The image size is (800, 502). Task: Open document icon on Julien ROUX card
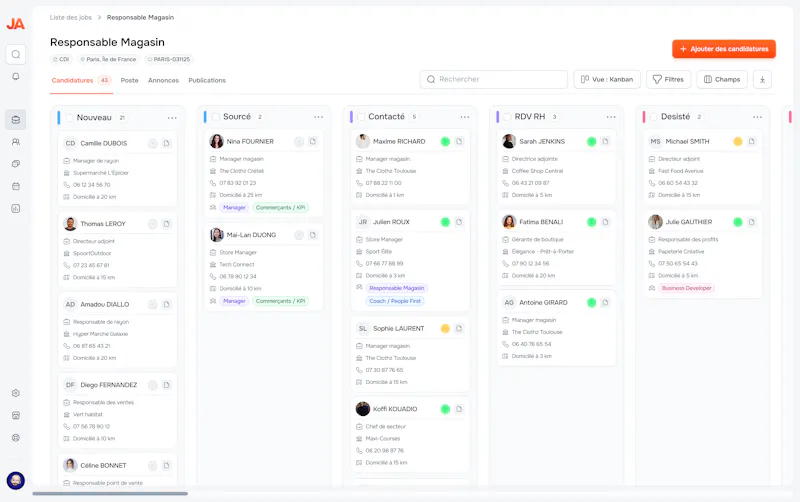459,222
